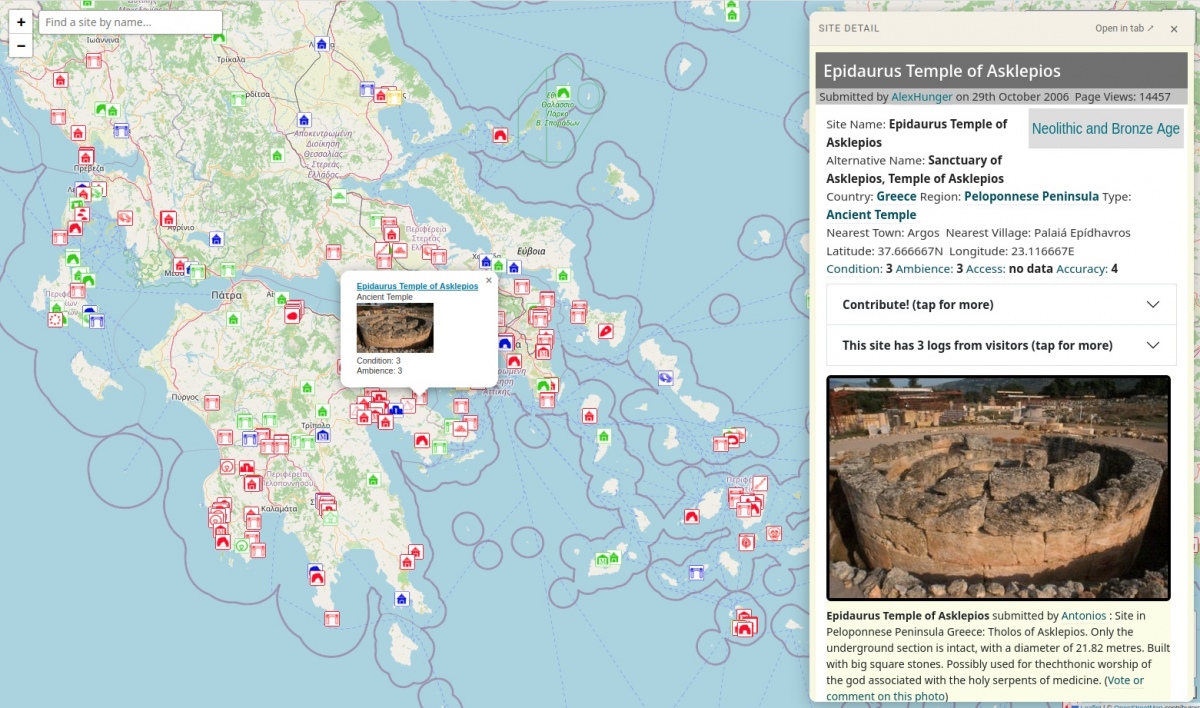Click the Longitude: 23.116667E value
The width and height of the screenshot is (1200, 708).
(x=1012, y=251)
